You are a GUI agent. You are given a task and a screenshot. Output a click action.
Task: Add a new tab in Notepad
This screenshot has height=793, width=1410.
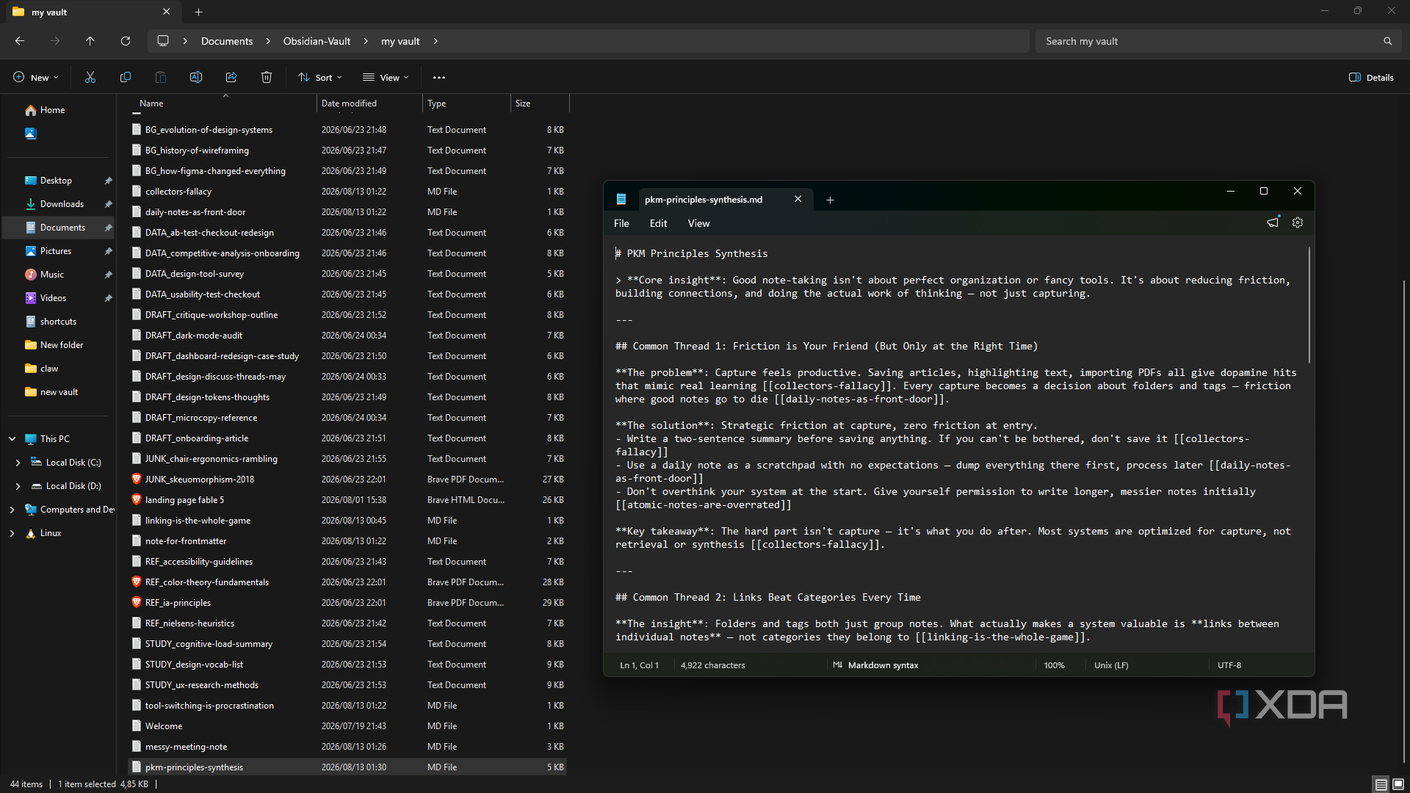[x=830, y=200]
